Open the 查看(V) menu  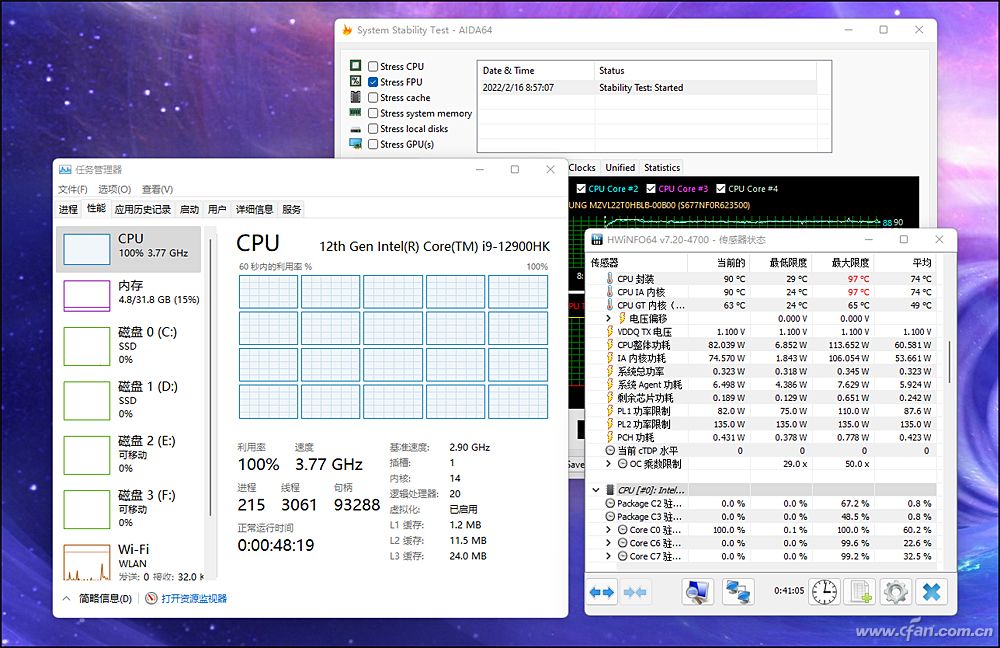158,189
